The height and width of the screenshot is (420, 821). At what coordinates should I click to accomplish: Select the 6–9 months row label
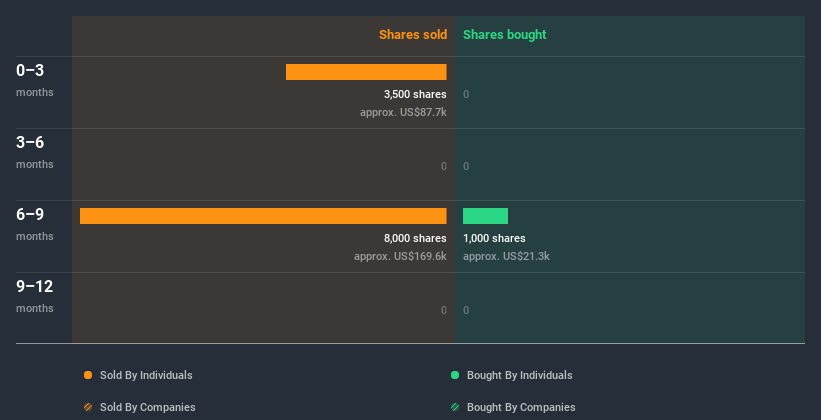pos(35,224)
